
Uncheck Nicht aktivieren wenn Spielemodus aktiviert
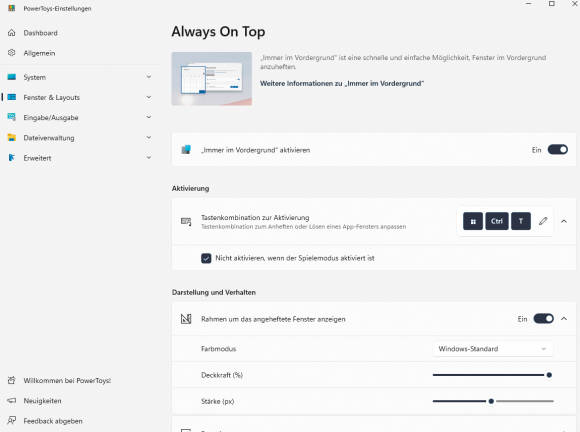point(206,258)
